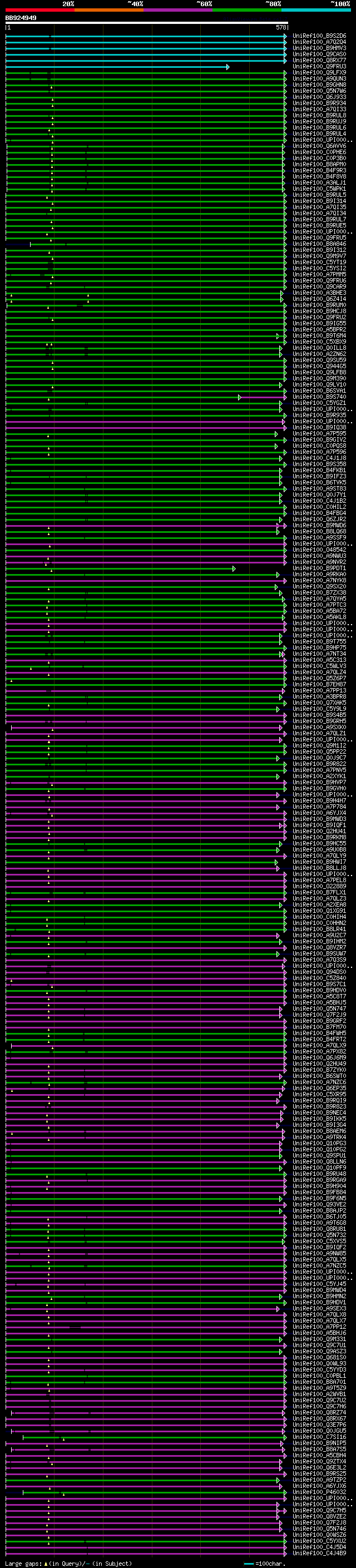This screenshot has height=1568, width=356.
Task: Open hit UniRef100_A7Q2Q4
Action: coord(319,42)
